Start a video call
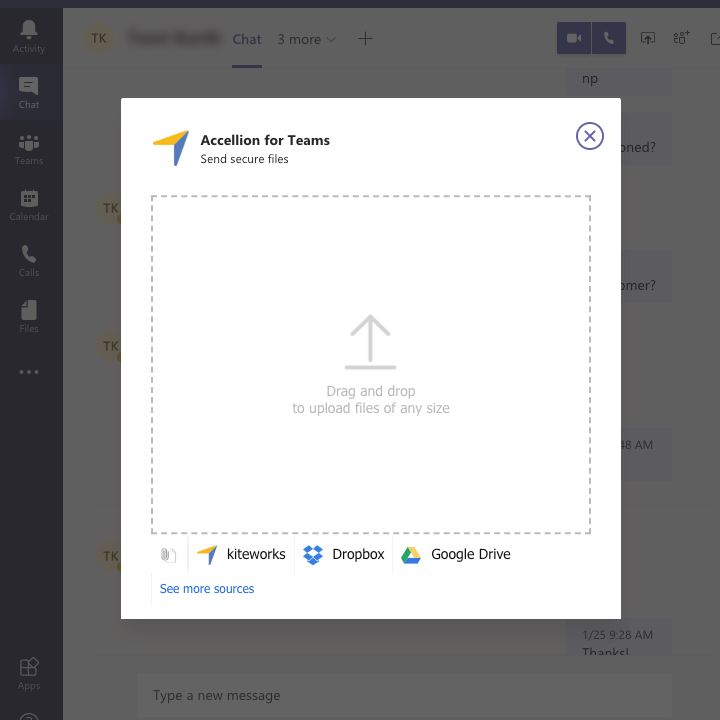Viewport: 720px width, 720px height. click(x=574, y=38)
